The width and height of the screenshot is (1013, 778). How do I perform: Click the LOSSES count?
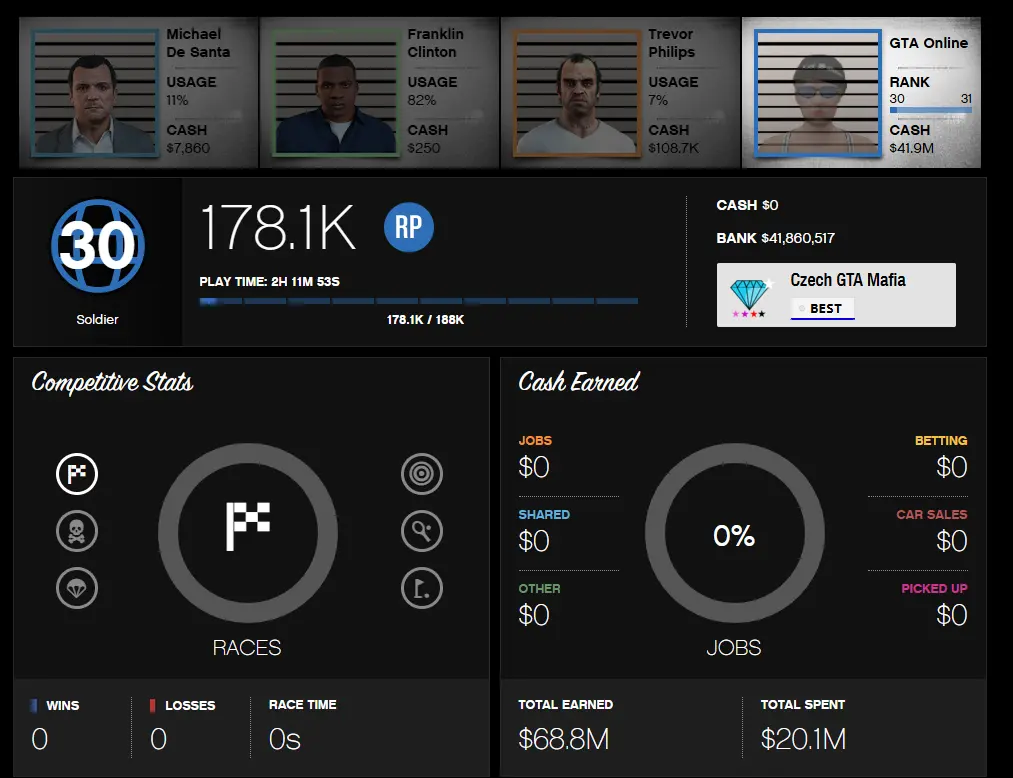(x=158, y=739)
